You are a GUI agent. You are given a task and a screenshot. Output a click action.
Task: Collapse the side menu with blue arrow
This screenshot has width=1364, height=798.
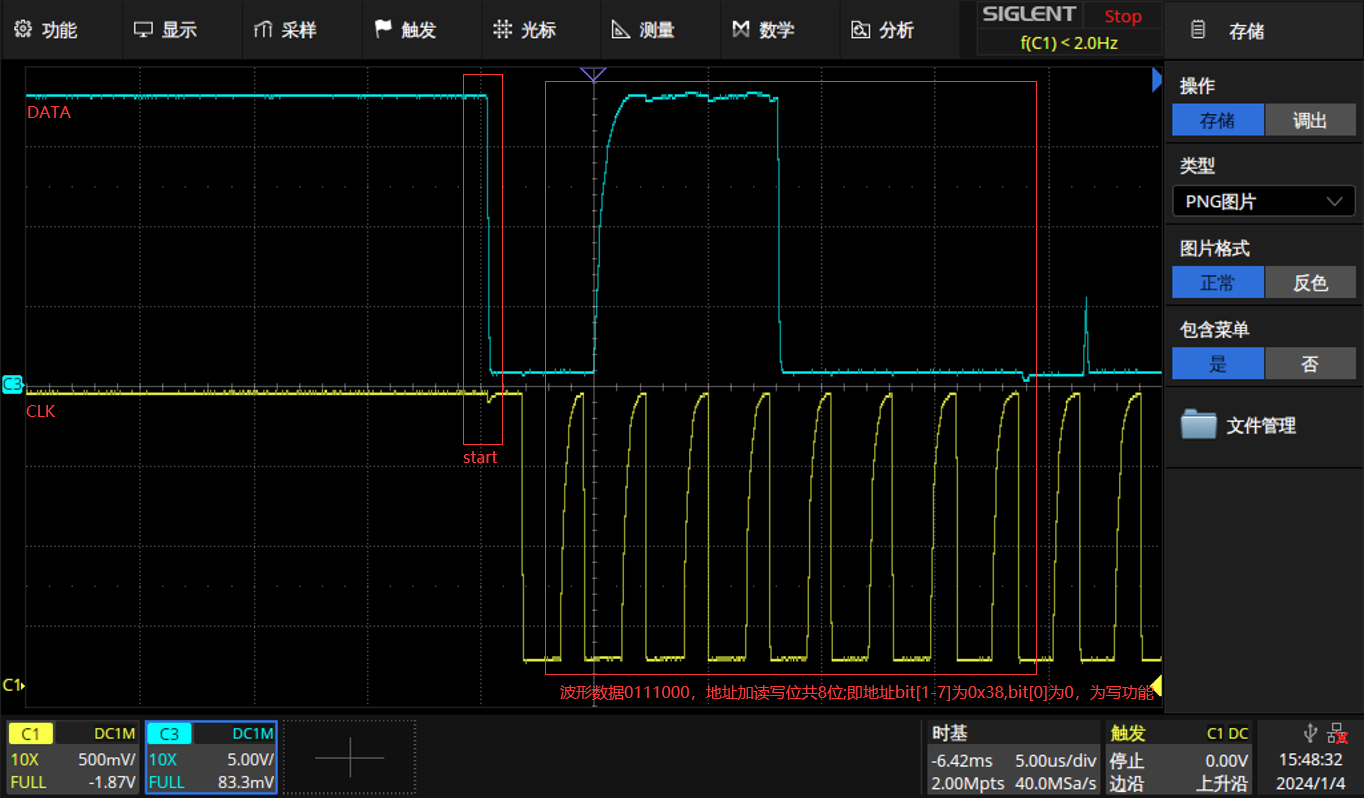tap(1158, 79)
